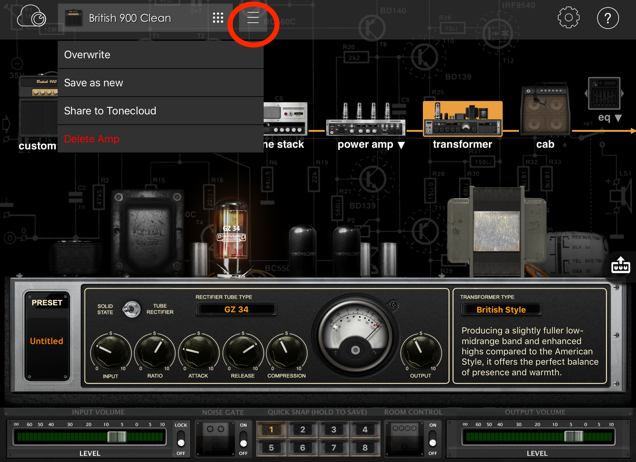636x462 pixels.
Task: Expand the eq dropdown arrow
Action: [x=618, y=118]
